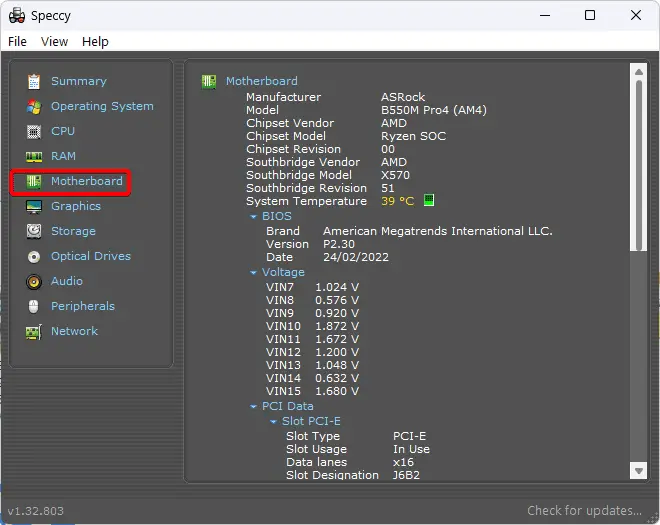Collapse the BIOS section arrow

tap(253, 216)
